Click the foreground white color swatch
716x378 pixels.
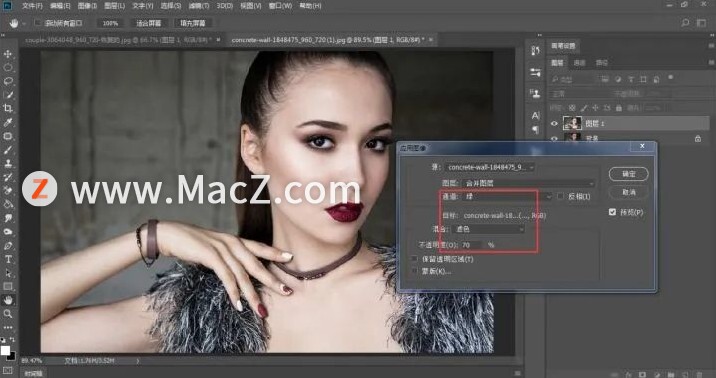click(x=5, y=351)
